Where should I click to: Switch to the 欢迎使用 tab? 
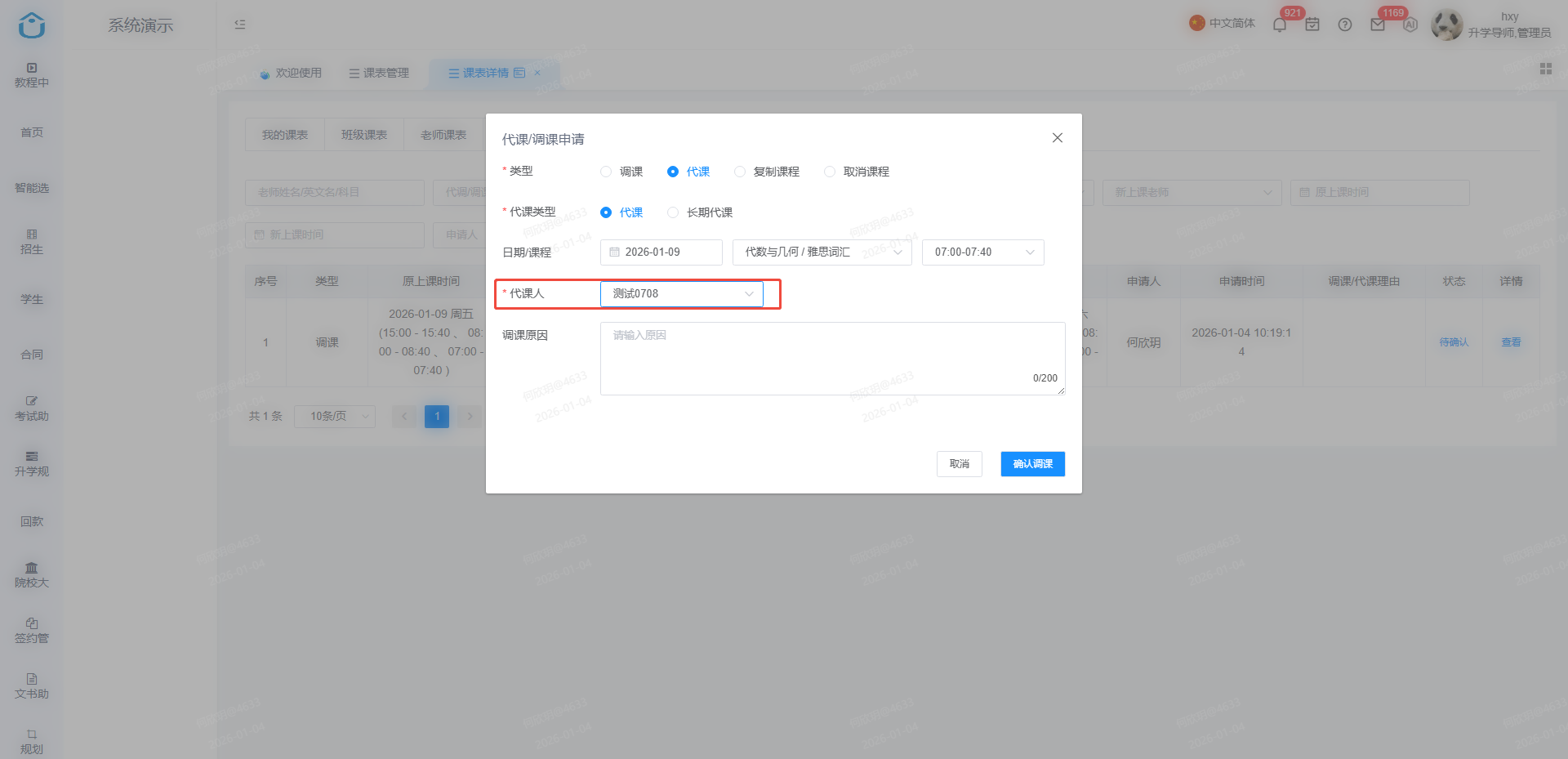tap(291, 73)
